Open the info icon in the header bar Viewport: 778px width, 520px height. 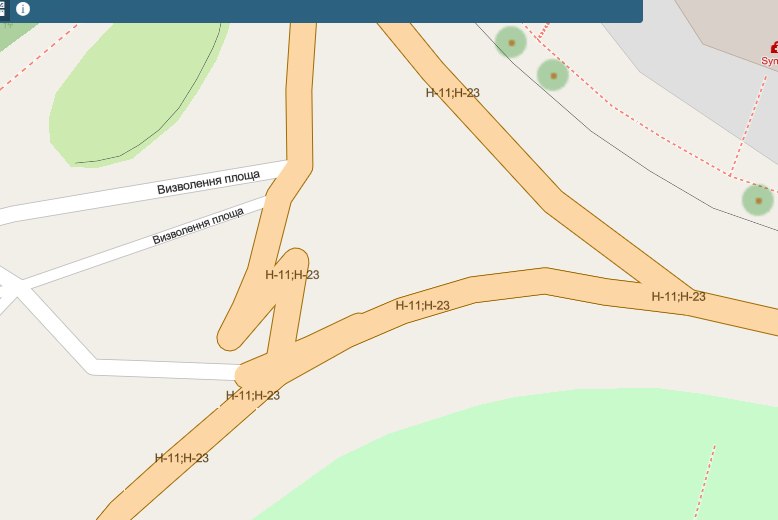pyautogui.click(x=23, y=8)
